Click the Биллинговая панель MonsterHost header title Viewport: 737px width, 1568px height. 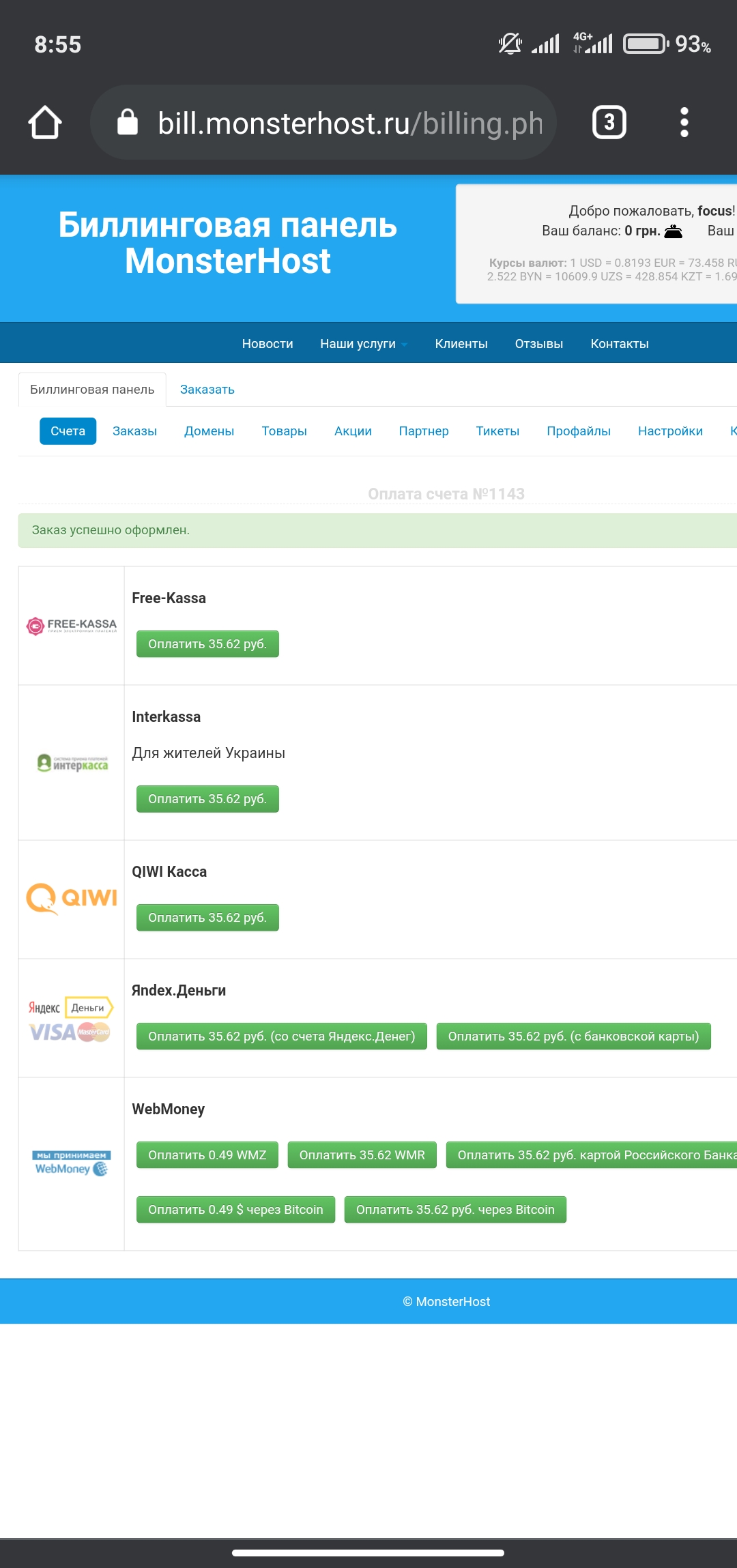(228, 243)
